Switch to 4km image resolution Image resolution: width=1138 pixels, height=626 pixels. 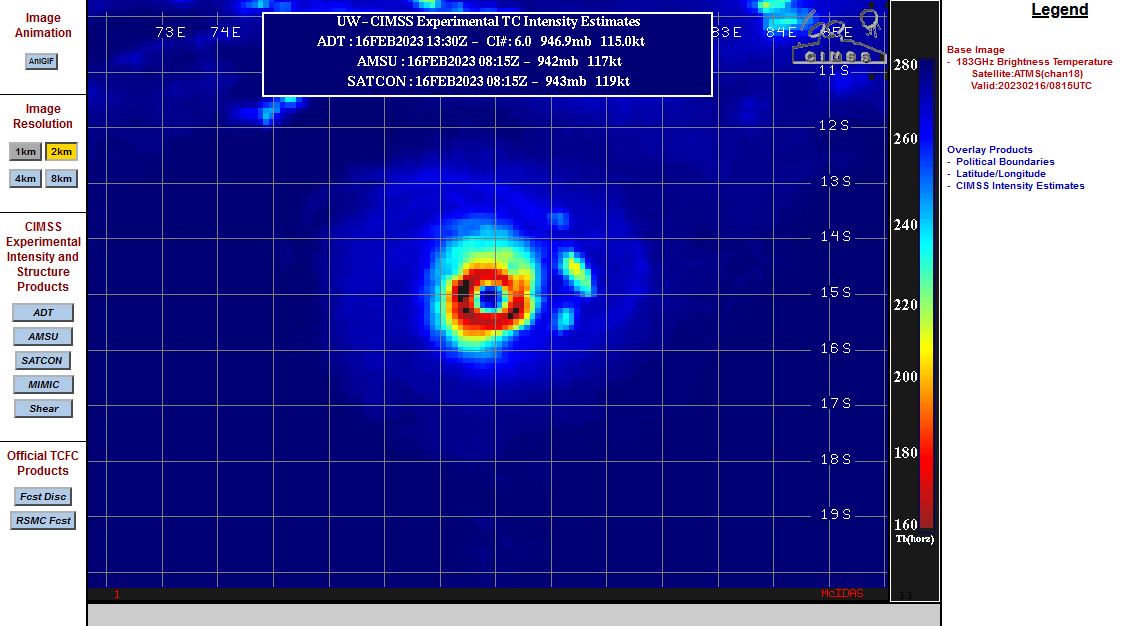click(25, 179)
